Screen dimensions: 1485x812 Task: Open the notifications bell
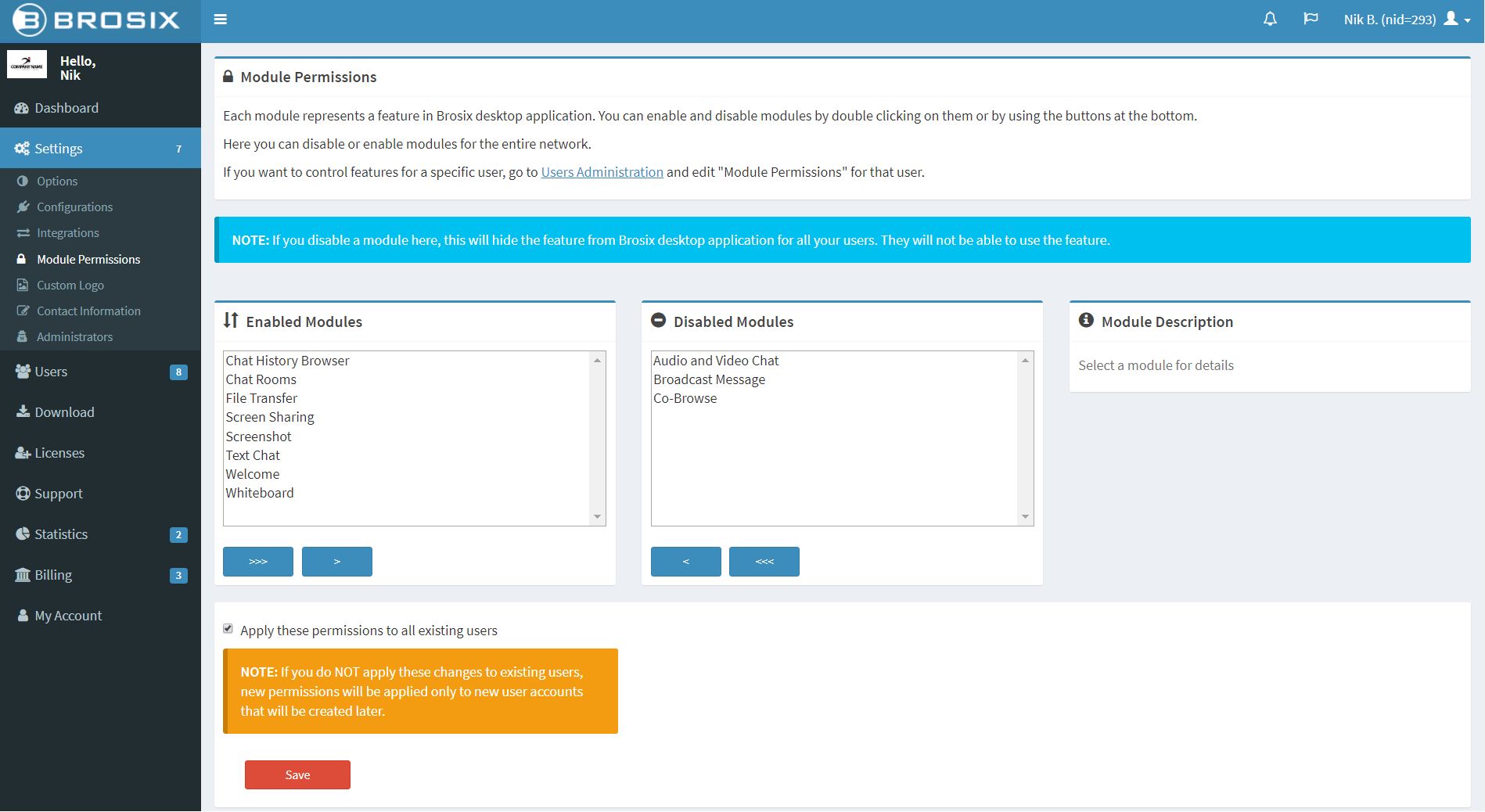click(x=1270, y=20)
